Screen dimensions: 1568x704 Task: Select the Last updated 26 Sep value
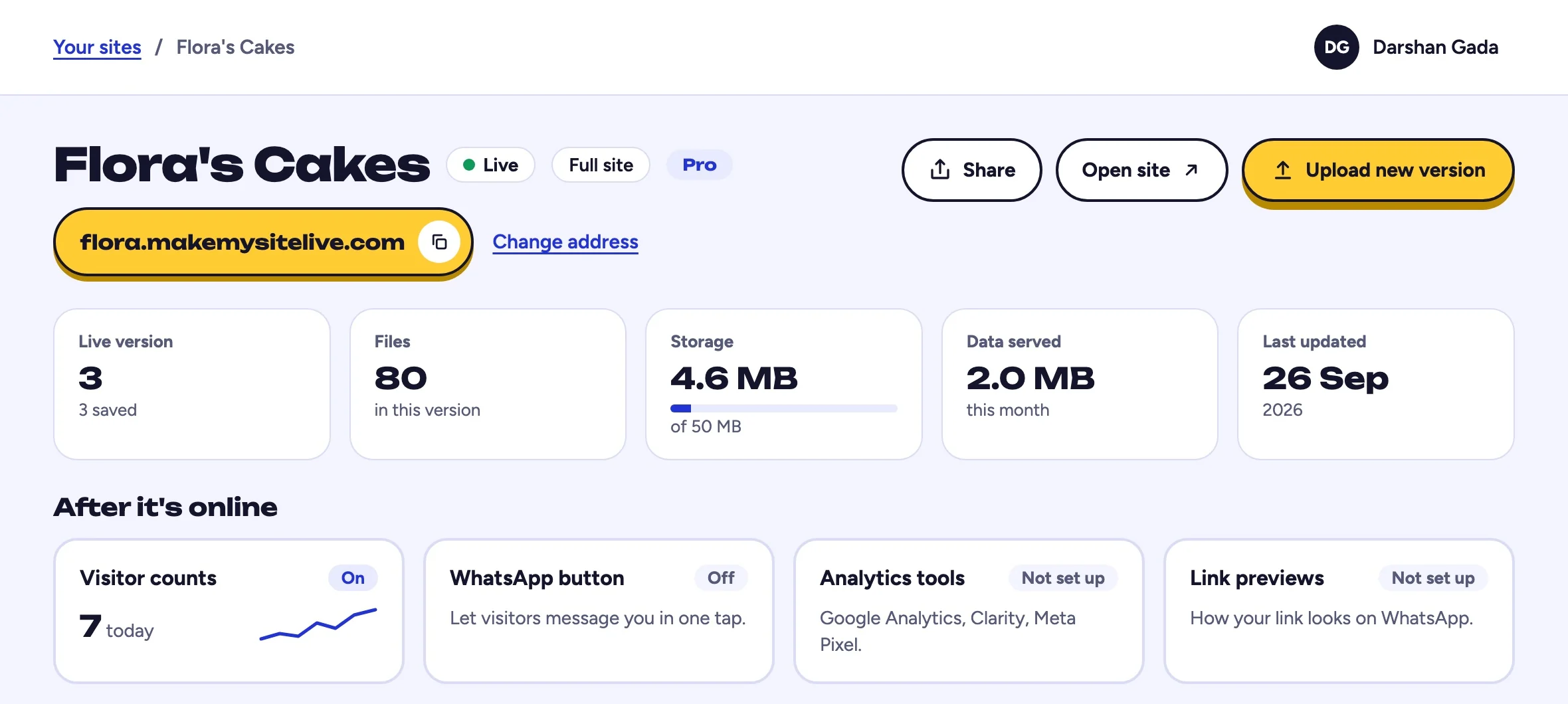1325,379
